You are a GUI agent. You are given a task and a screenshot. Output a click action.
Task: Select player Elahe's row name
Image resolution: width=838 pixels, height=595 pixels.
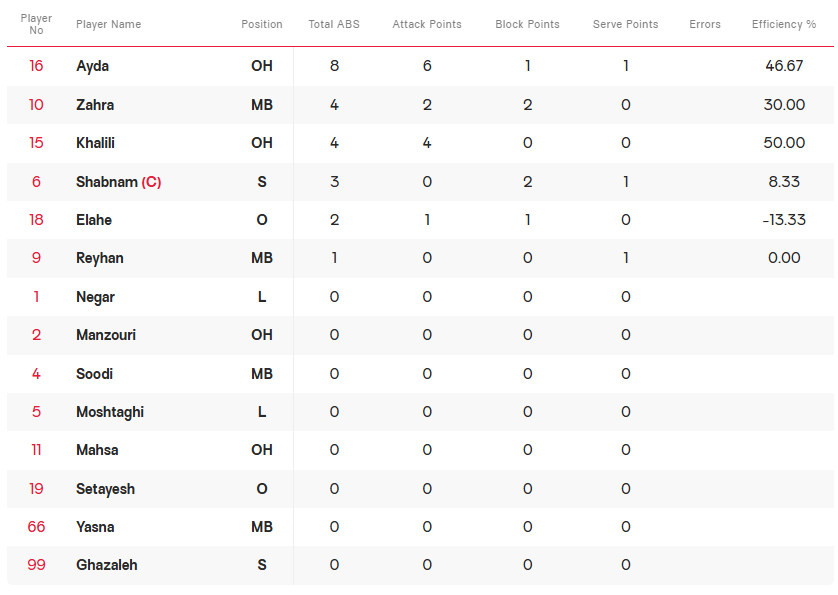click(94, 220)
